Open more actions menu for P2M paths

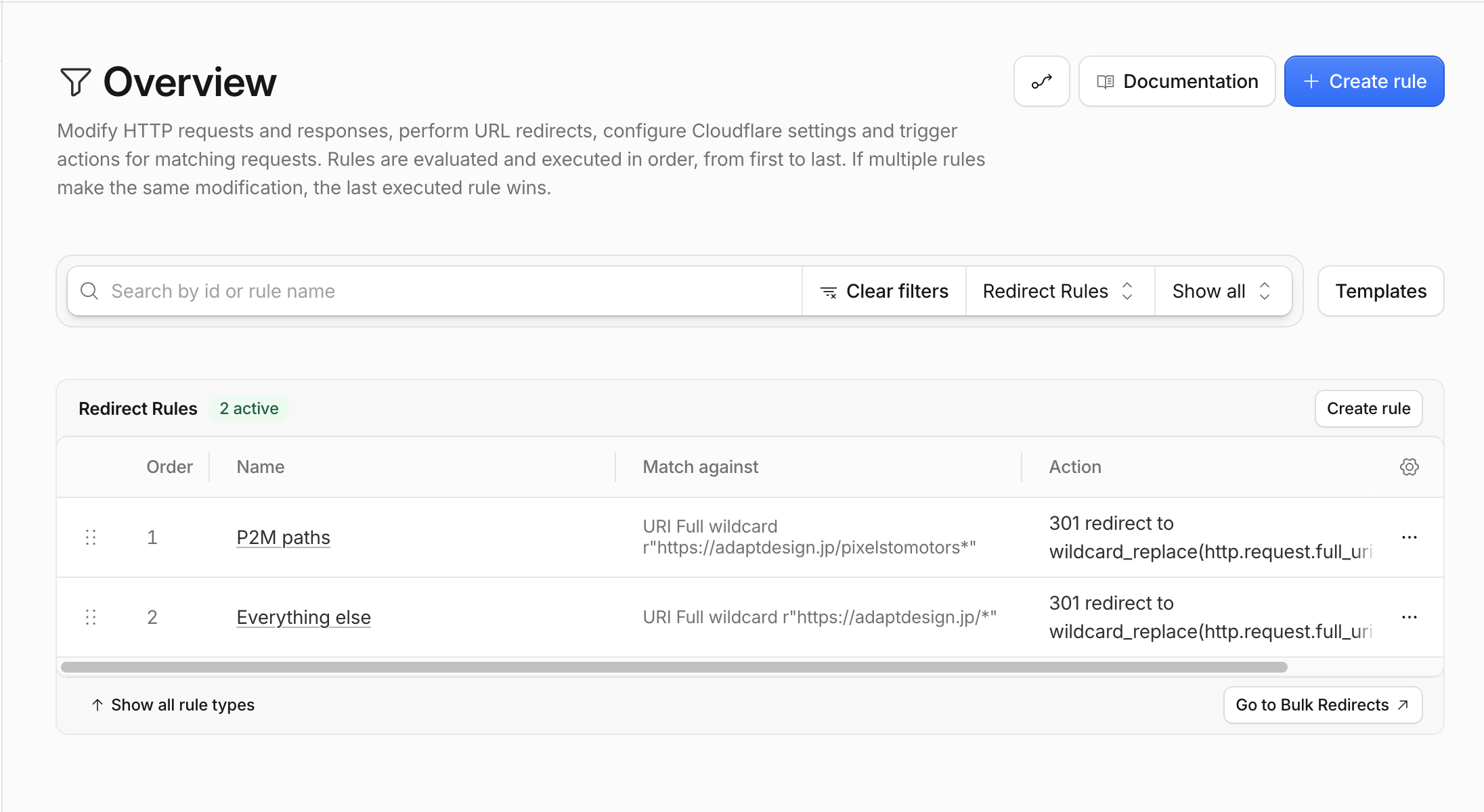point(1409,537)
